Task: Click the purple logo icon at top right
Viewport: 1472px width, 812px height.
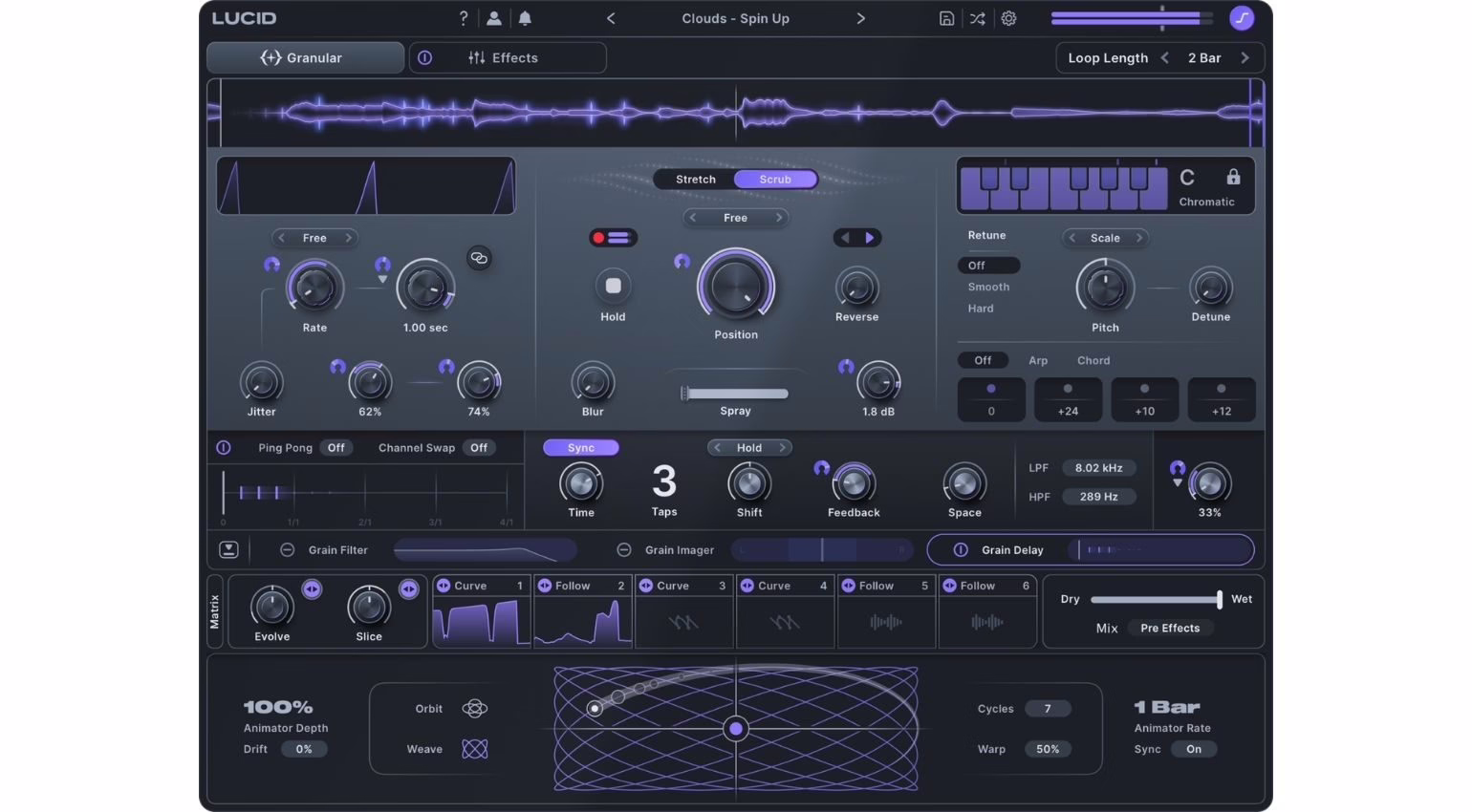Action: click(x=1242, y=18)
